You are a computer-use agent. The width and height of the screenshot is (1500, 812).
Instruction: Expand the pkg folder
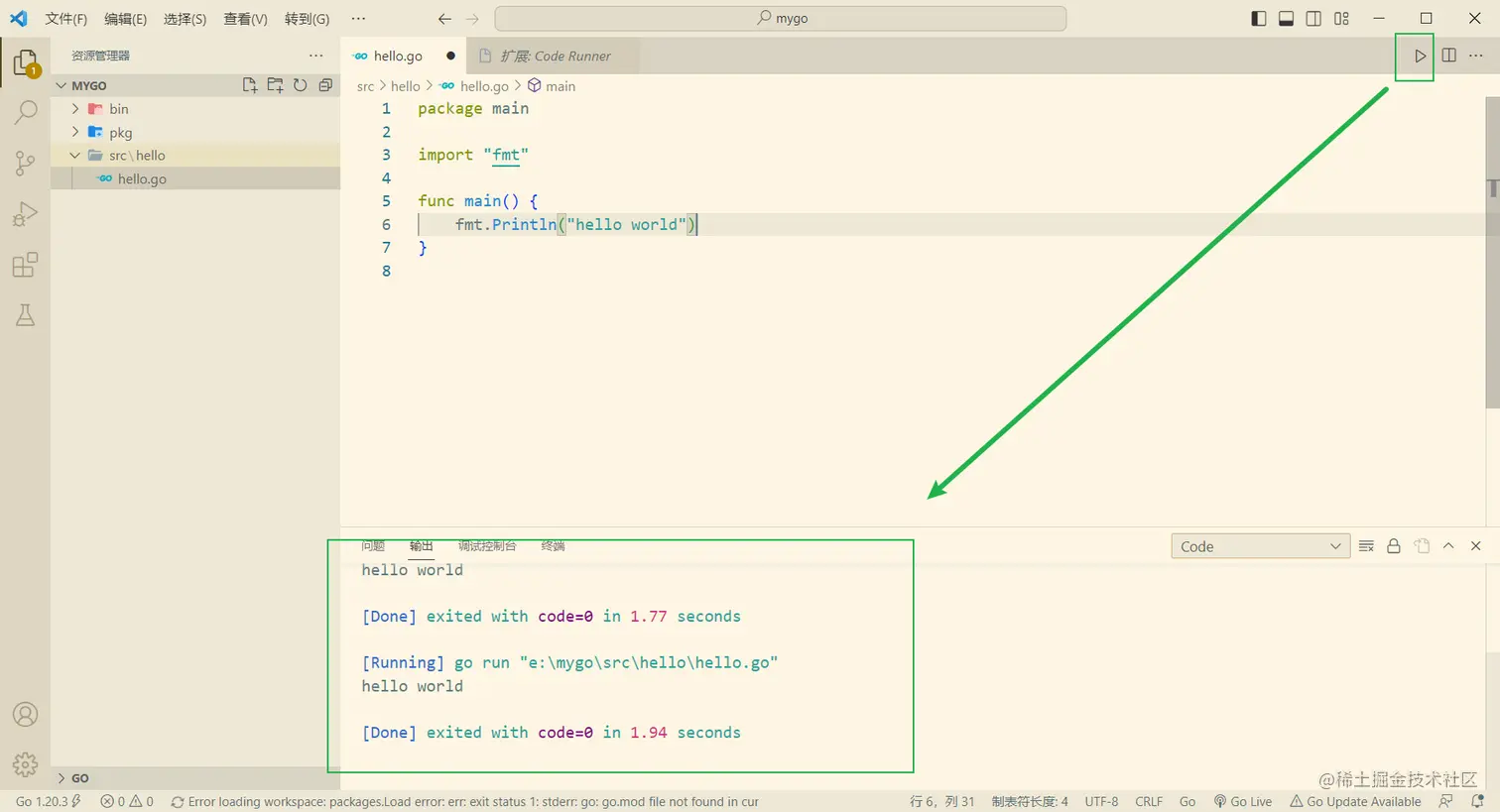[195, 132]
